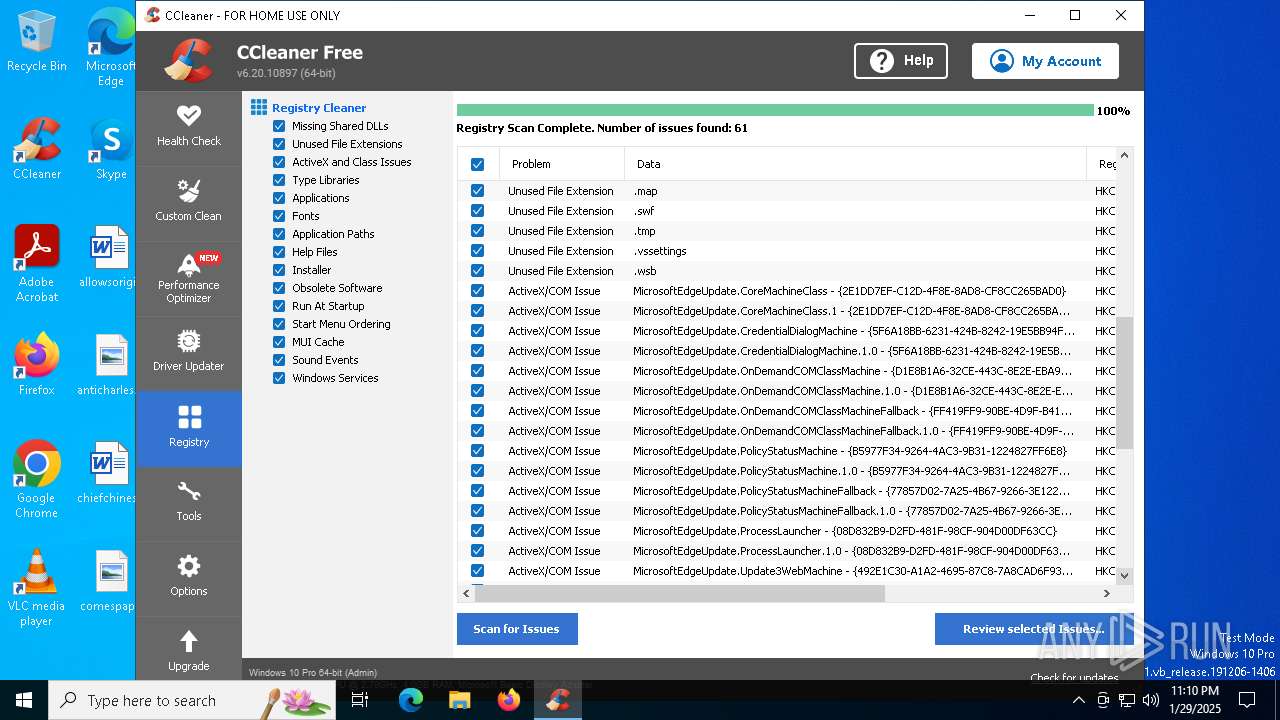Click the horizontal scrollbar thumb
The width and height of the screenshot is (1280, 720).
coord(680,593)
